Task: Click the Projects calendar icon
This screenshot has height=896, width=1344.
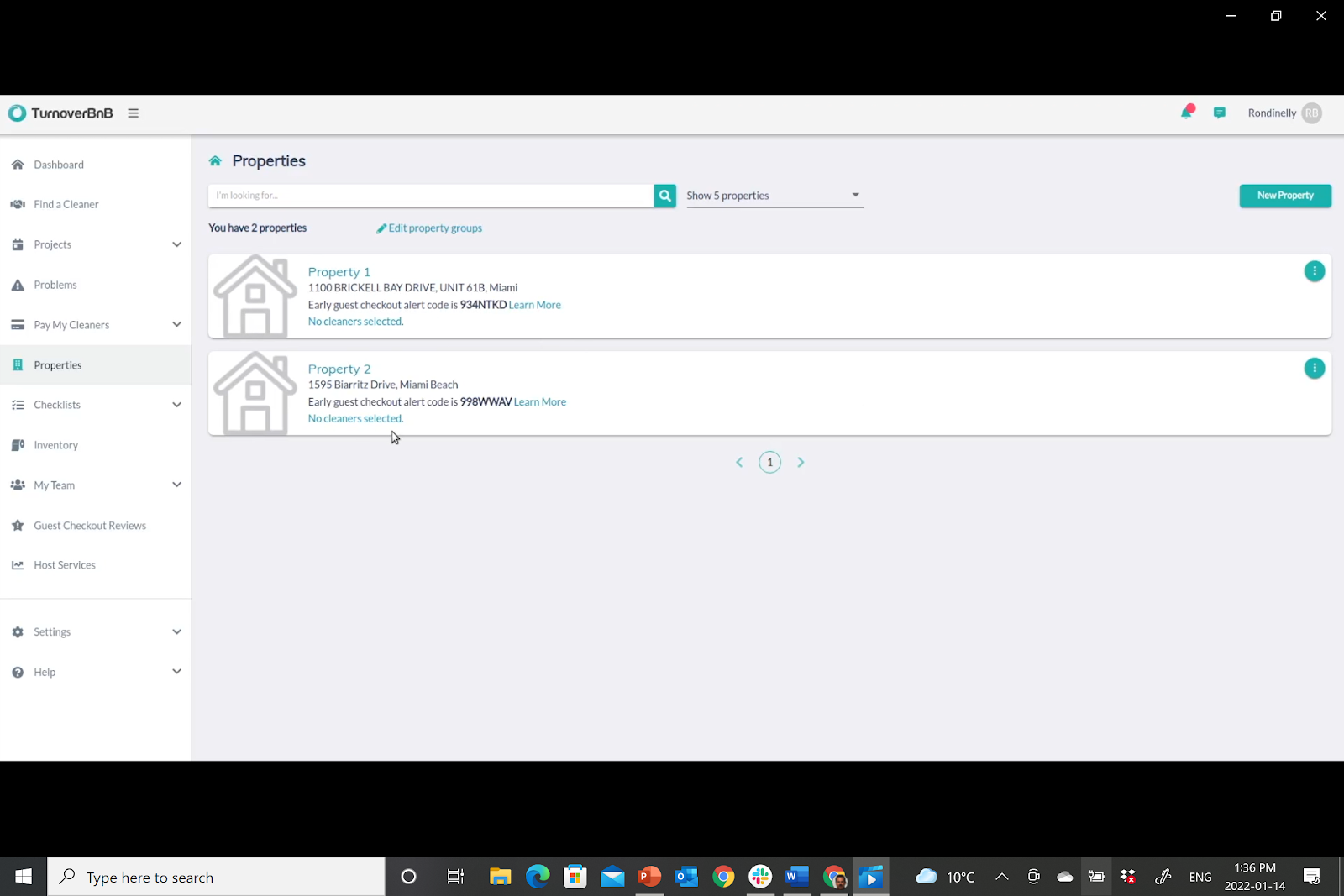Action: click(x=18, y=244)
